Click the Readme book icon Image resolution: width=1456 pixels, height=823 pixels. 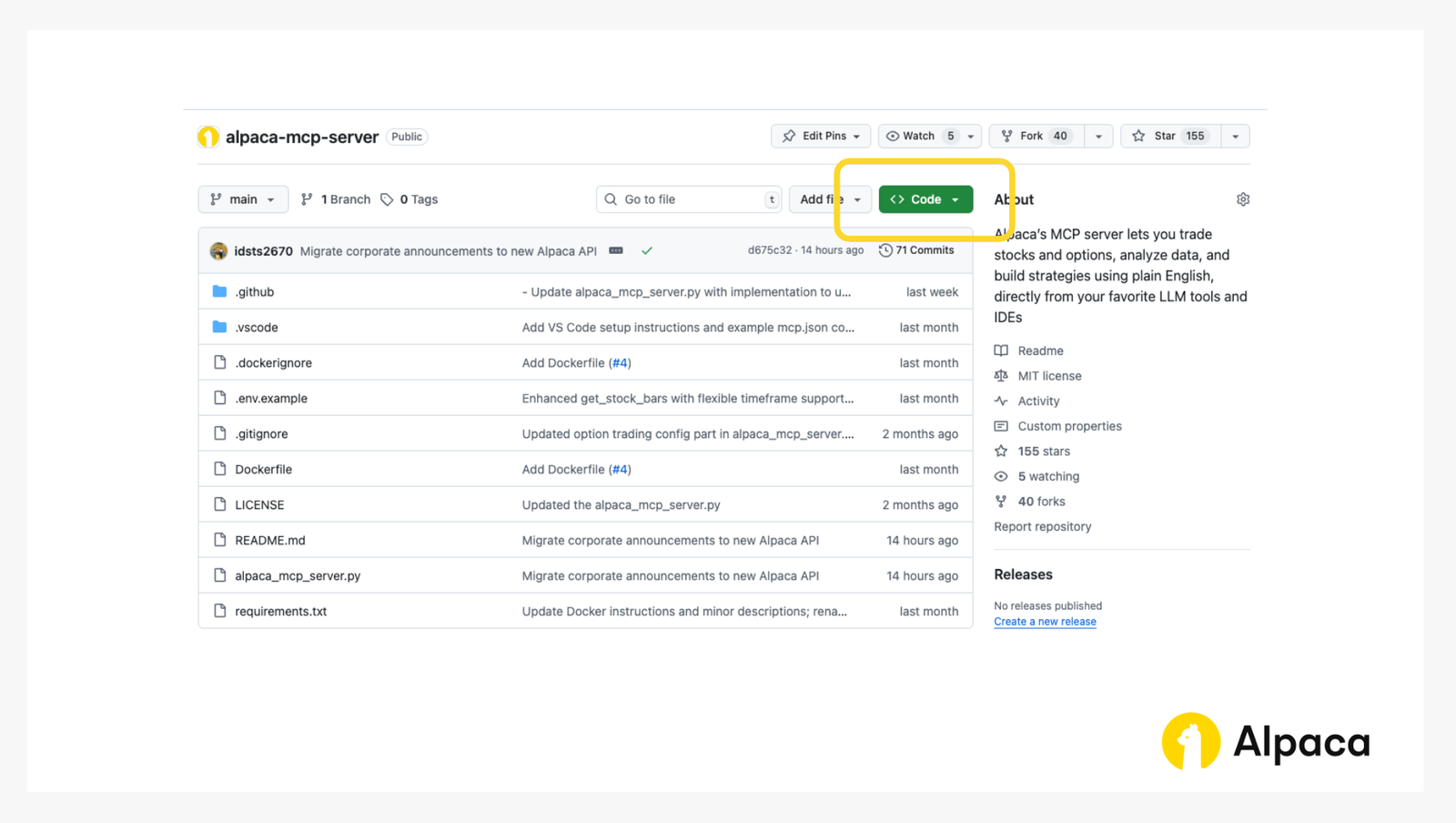(1001, 351)
